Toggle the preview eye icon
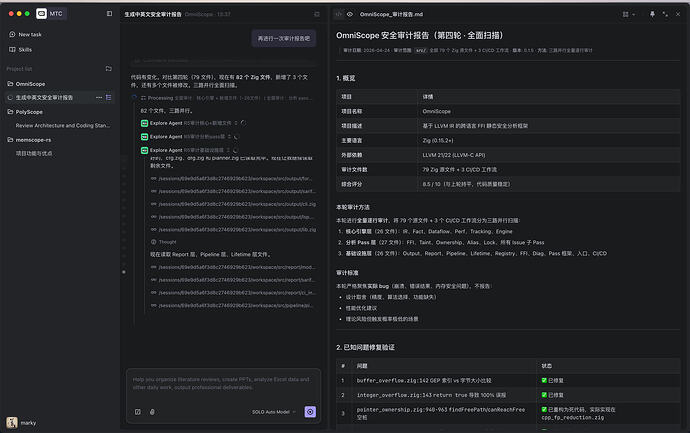The width and height of the screenshot is (690, 433). [x=350, y=14]
